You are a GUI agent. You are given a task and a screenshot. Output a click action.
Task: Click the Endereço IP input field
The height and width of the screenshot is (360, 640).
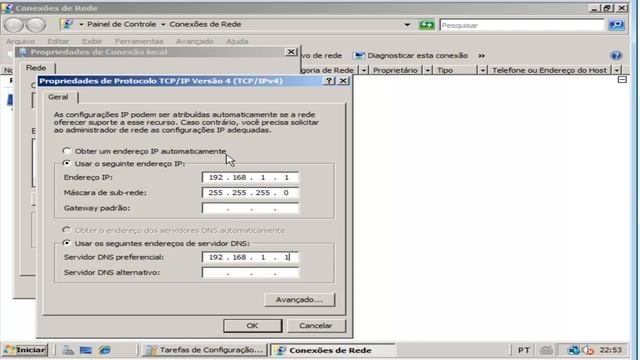pyautogui.click(x=250, y=178)
